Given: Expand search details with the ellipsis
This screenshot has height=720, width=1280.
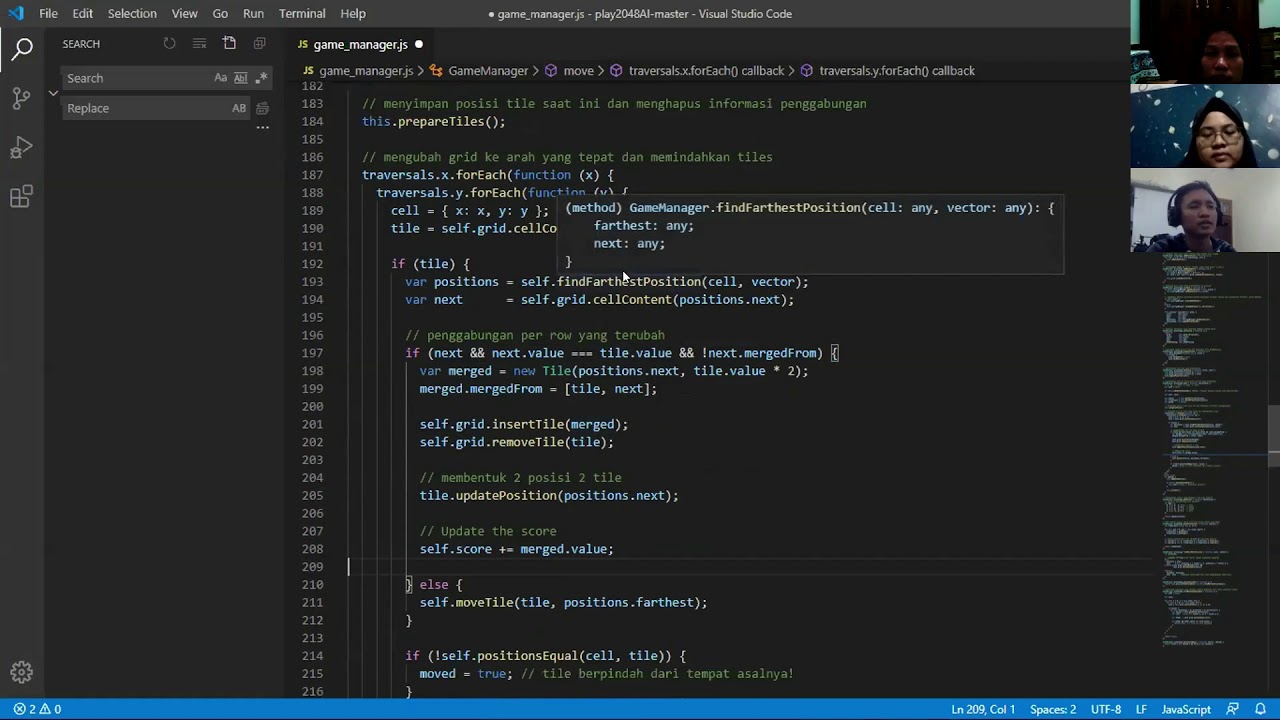Looking at the screenshot, I should [262, 128].
